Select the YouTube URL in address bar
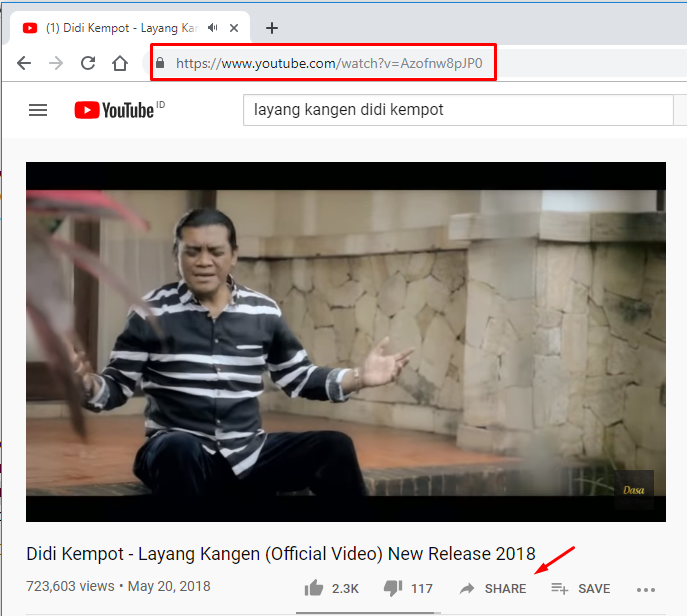This screenshot has height=616, width=687. [329, 64]
